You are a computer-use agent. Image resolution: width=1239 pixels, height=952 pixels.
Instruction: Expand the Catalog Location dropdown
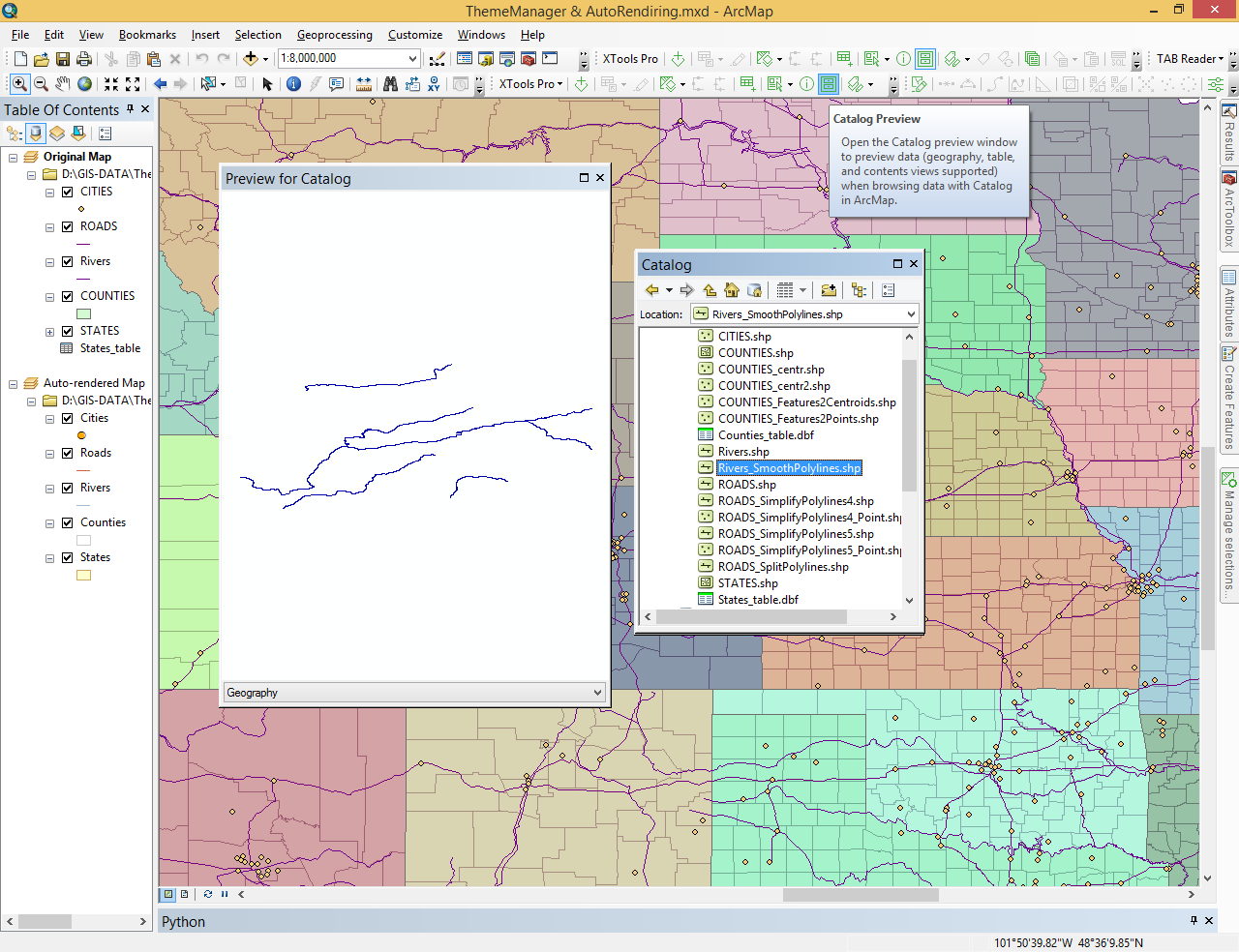[x=910, y=314]
